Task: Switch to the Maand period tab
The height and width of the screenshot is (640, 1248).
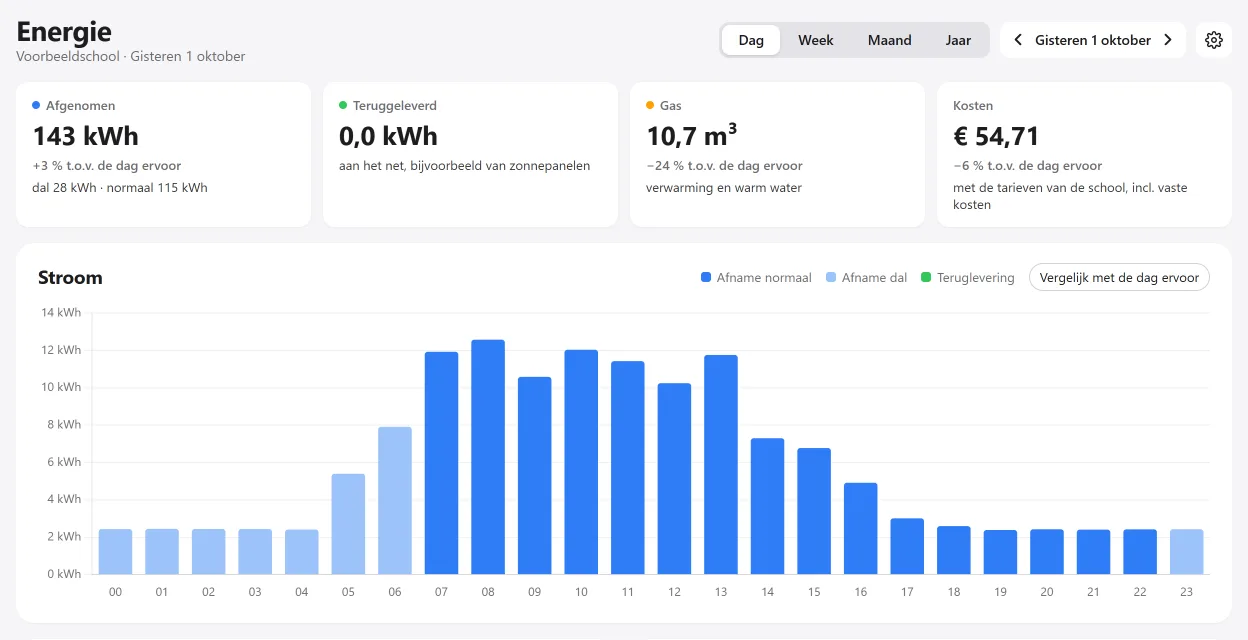Action: pyautogui.click(x=889, y=40)
